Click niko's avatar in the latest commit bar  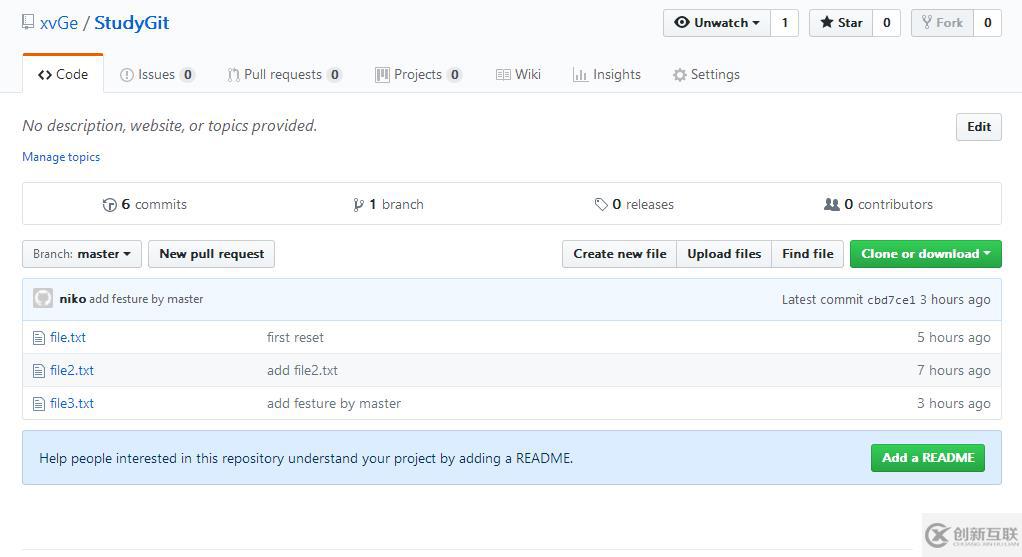(43, 298)
